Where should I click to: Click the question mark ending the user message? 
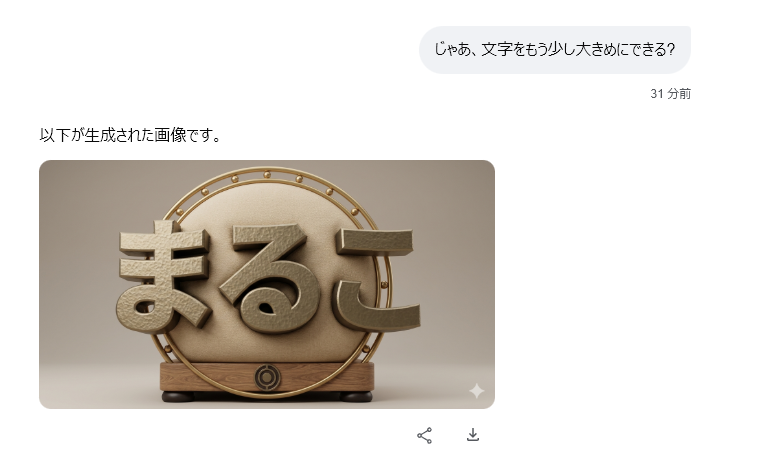(670, 49)
